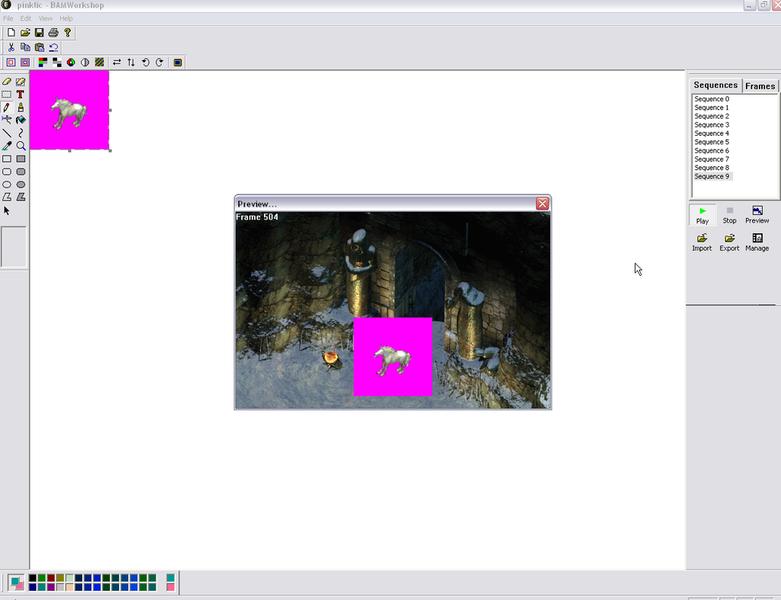The height and width of the screenshot is (600, 781).
Task: Select the rectangular selection tool
Action: pos(6,94)
